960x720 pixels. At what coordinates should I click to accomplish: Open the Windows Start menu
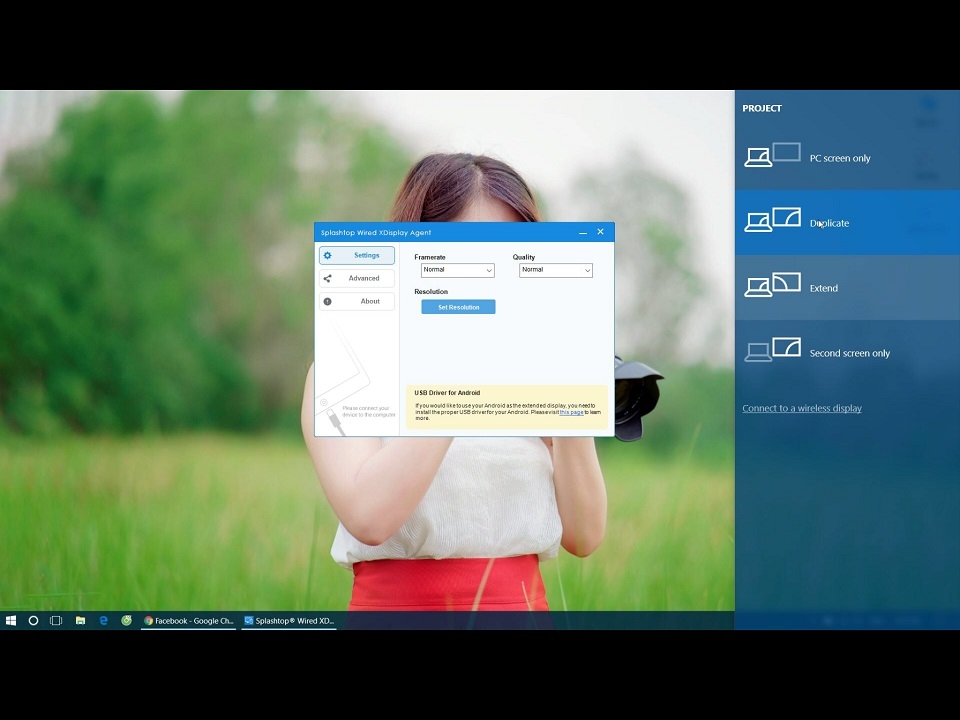[x=11, y=621]
